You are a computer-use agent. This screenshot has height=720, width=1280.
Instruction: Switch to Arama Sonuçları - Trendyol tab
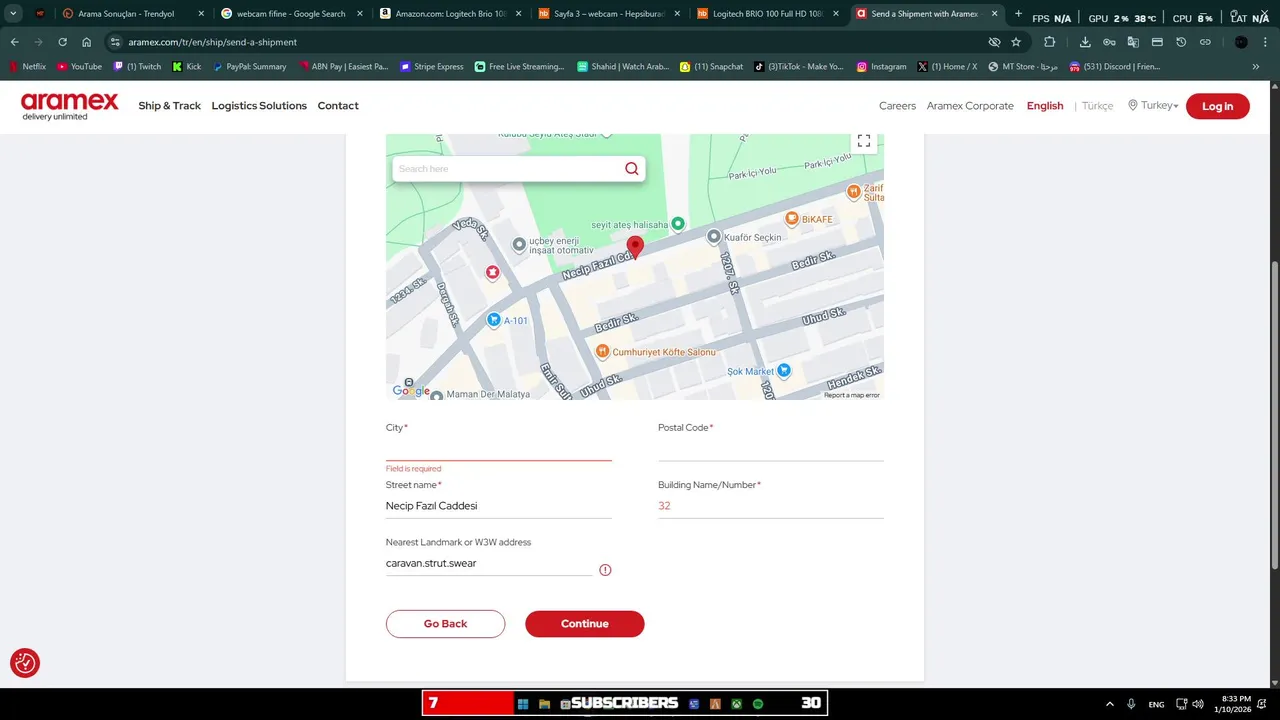133,14
